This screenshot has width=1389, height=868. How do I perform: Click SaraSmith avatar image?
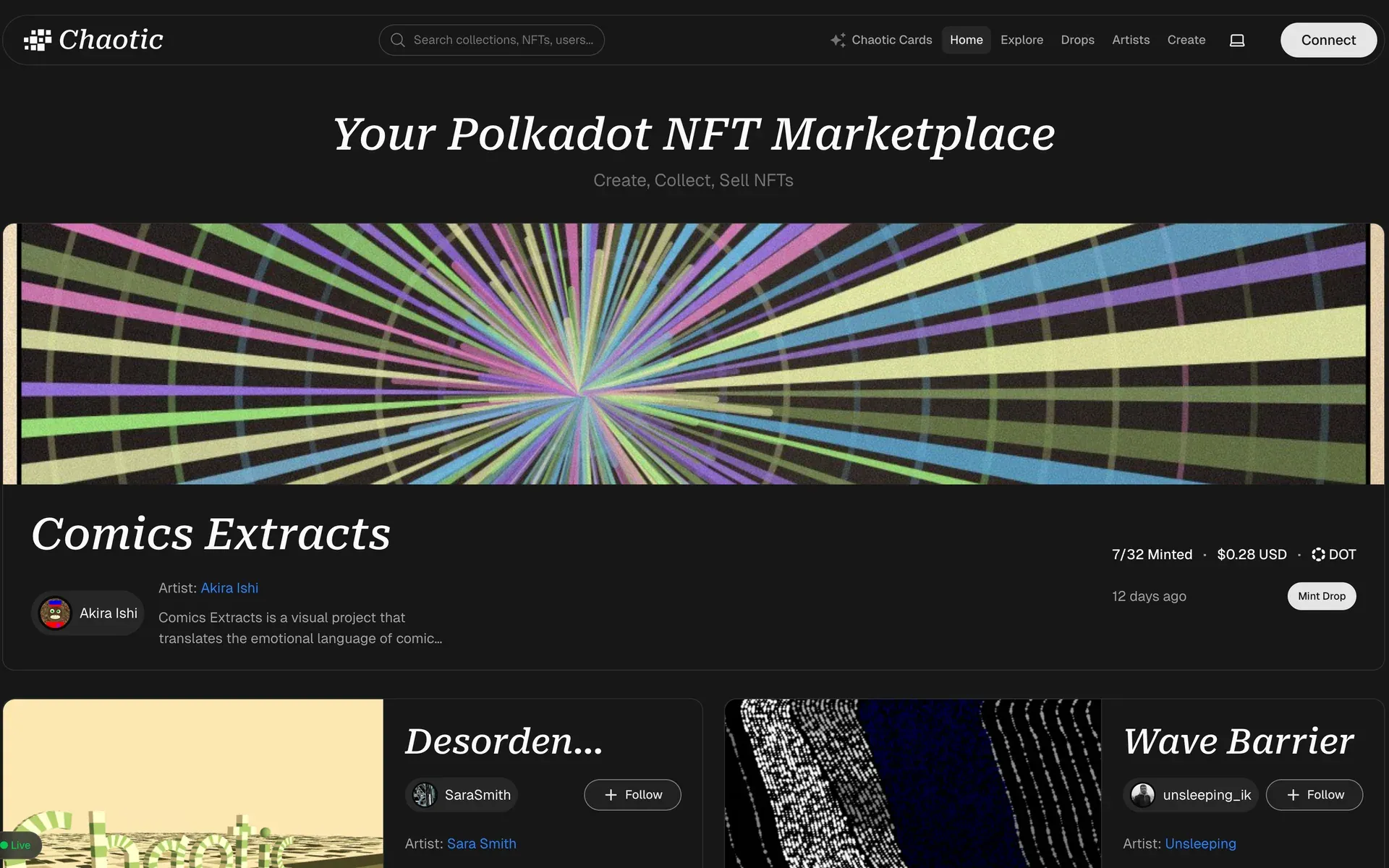(425, 795)
